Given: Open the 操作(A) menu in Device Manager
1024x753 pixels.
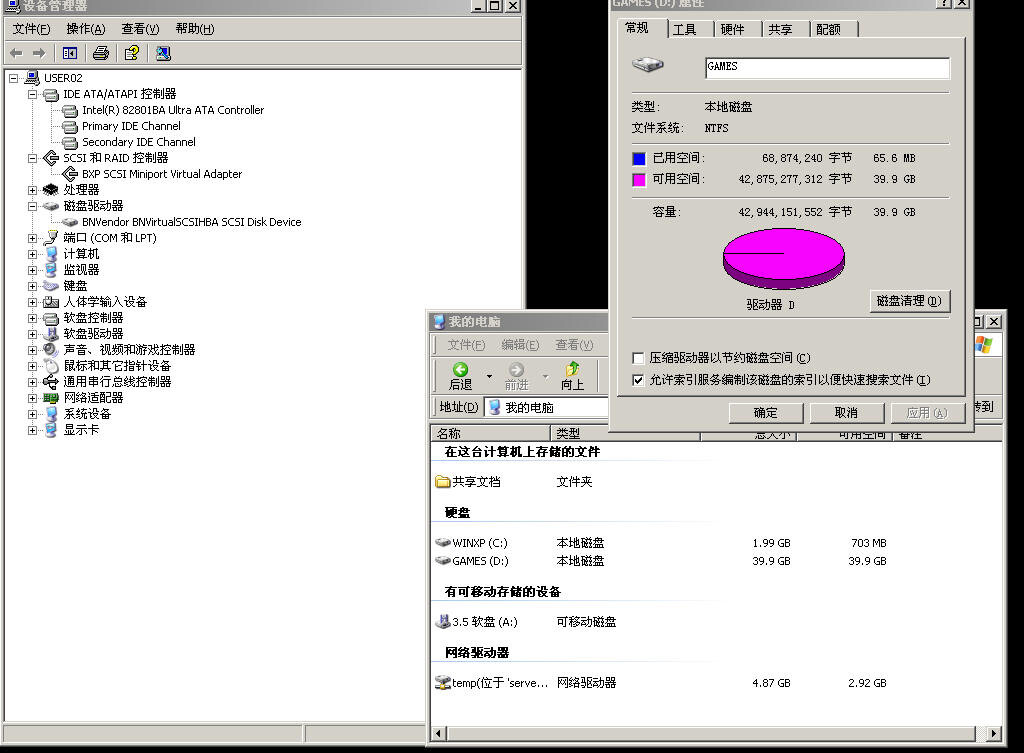Looking at the screenshot, I should (x=85, y=29).
